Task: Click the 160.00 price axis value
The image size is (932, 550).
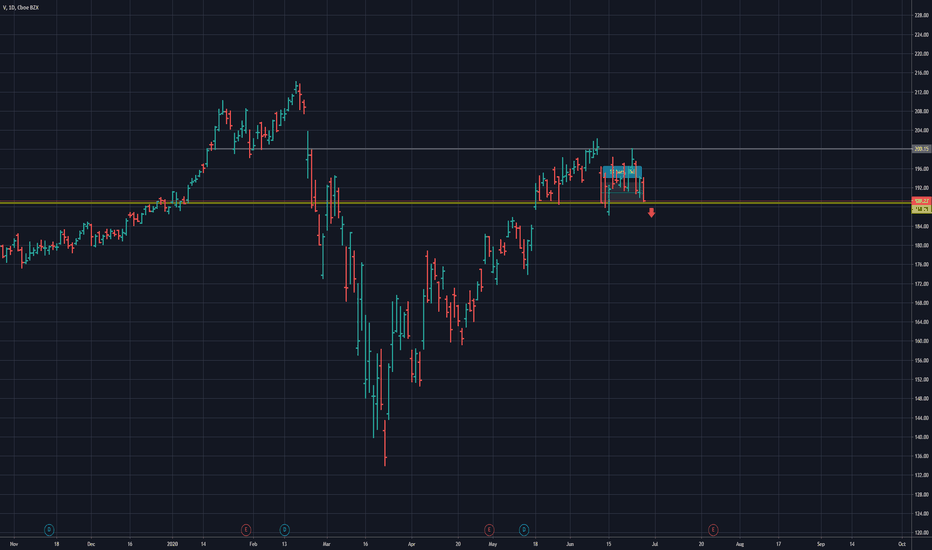Action: tap(922, 341)
